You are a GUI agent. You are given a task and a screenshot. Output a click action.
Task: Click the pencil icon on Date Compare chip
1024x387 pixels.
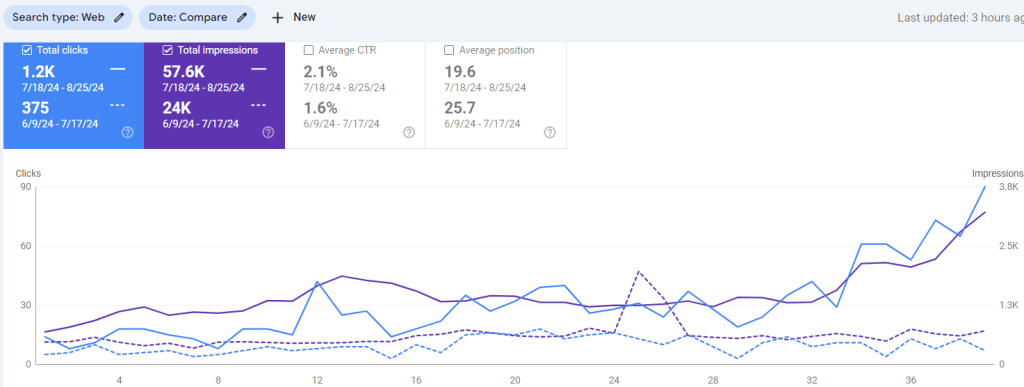pos(242,18)
